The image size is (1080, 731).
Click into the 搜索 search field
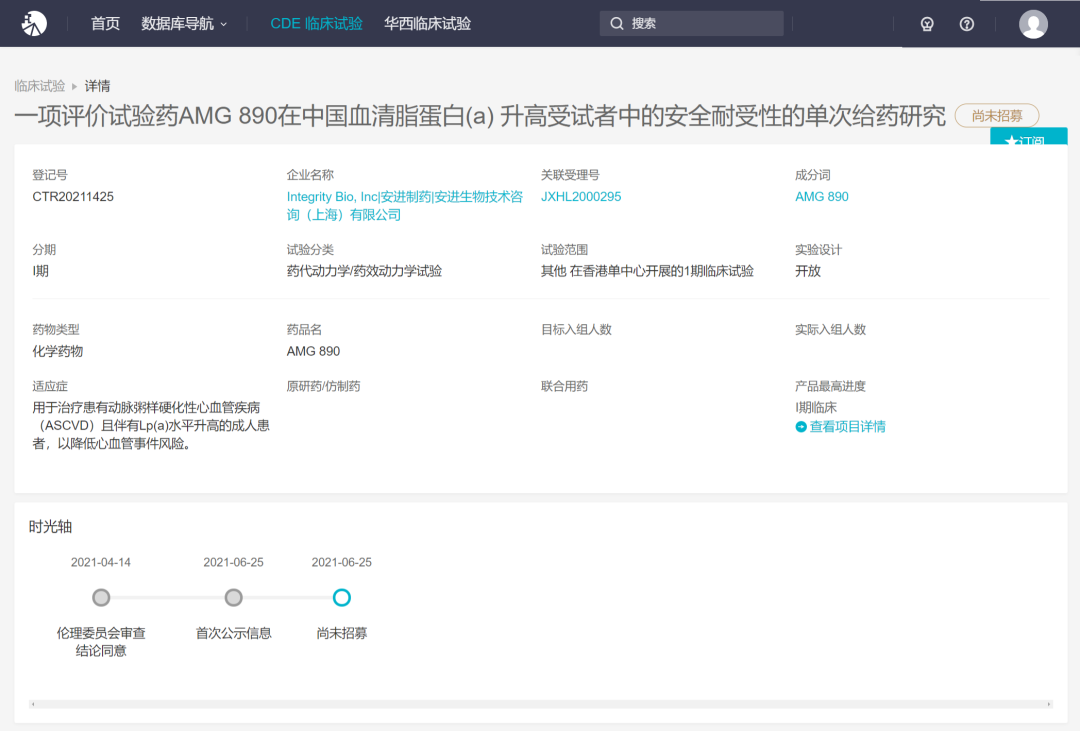click(700, 23)
